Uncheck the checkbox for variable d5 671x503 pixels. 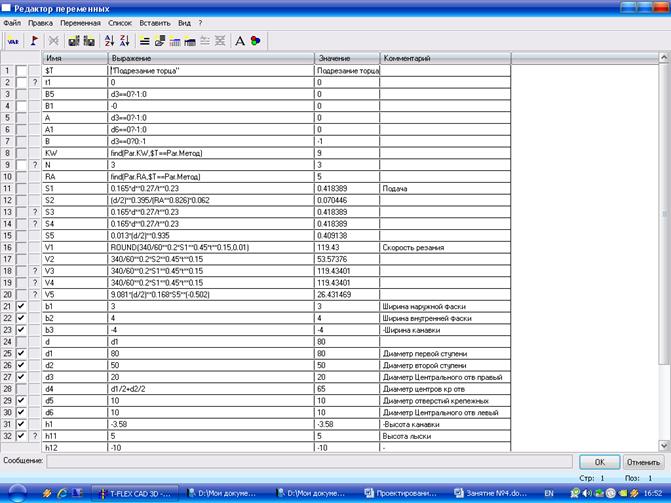(x=21, y=401)
